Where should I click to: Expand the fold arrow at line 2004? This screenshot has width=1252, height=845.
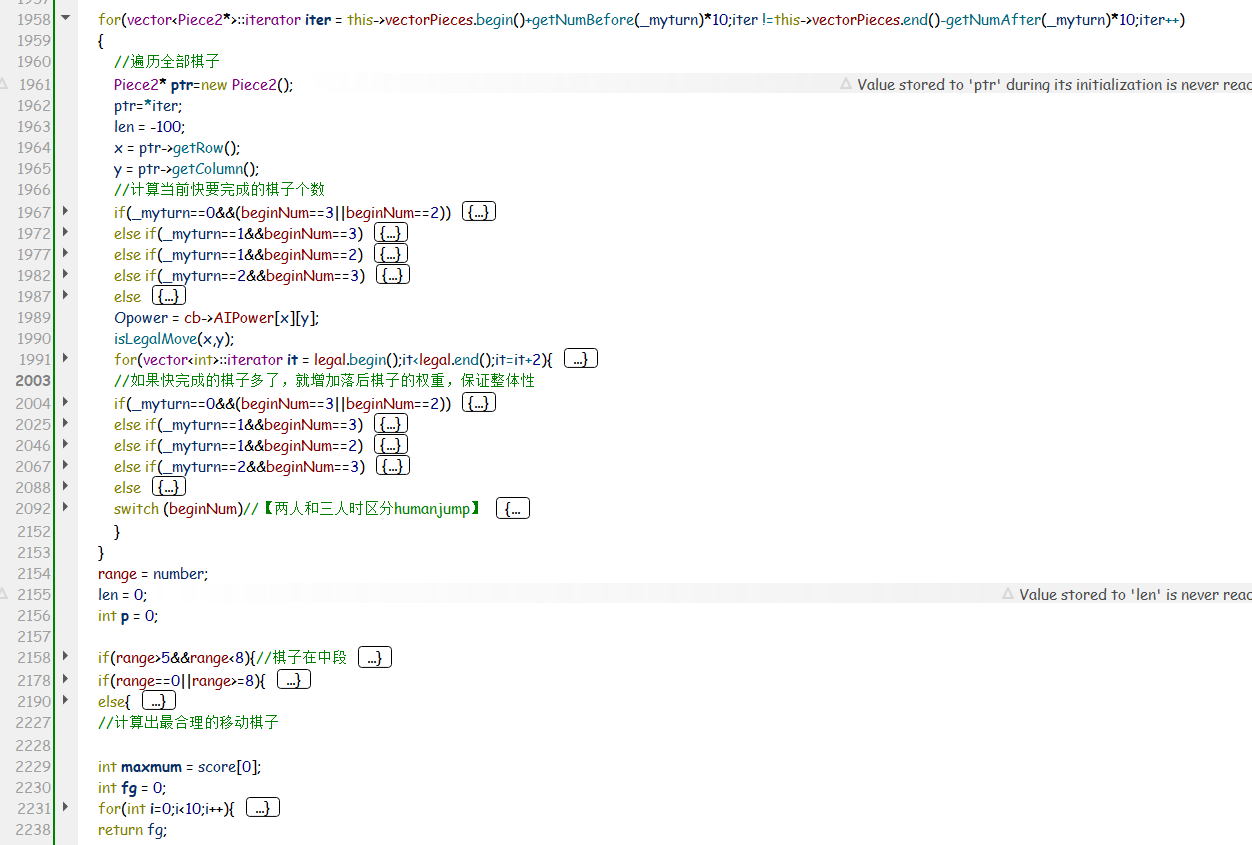66,402
